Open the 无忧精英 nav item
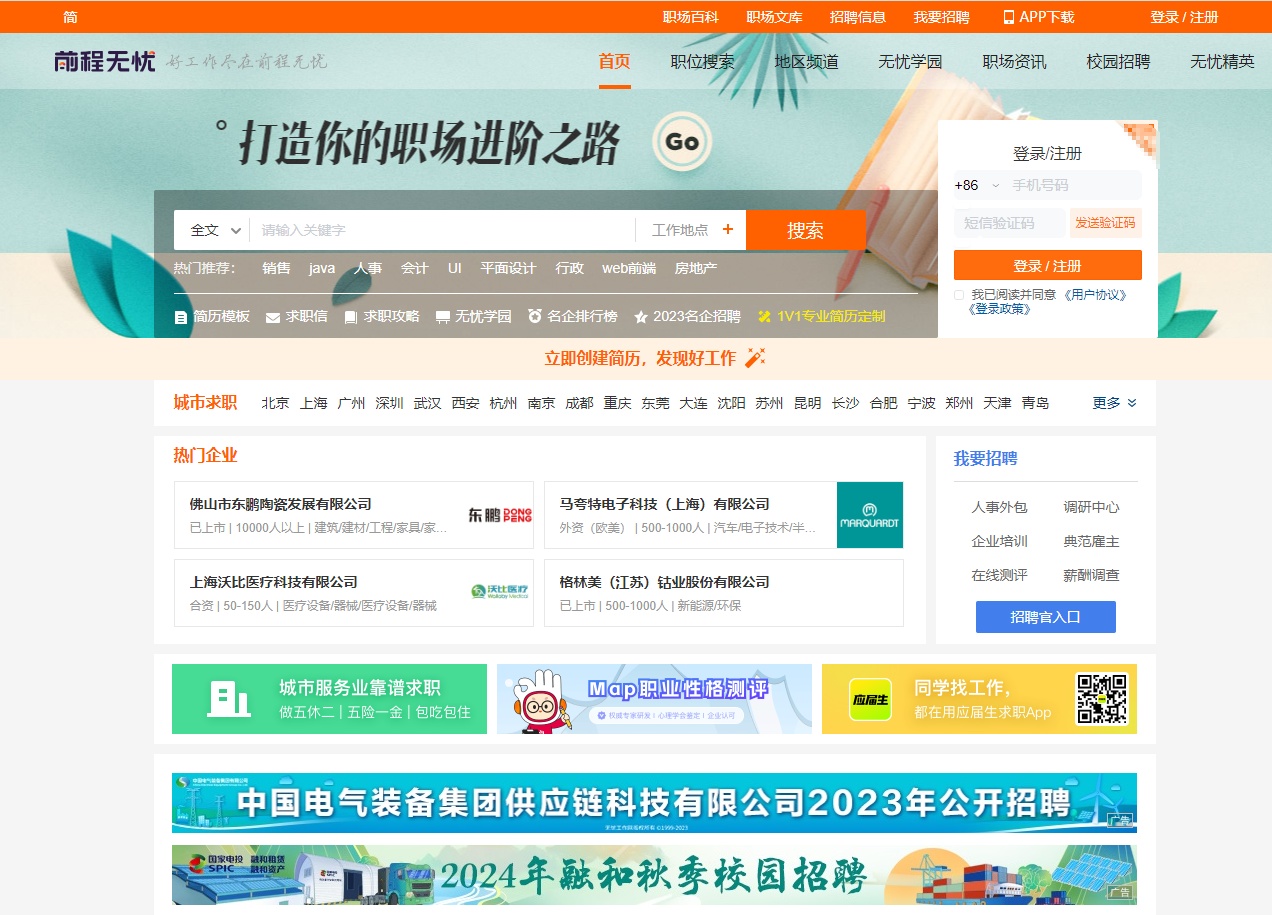 click(x=1222, y=61)
